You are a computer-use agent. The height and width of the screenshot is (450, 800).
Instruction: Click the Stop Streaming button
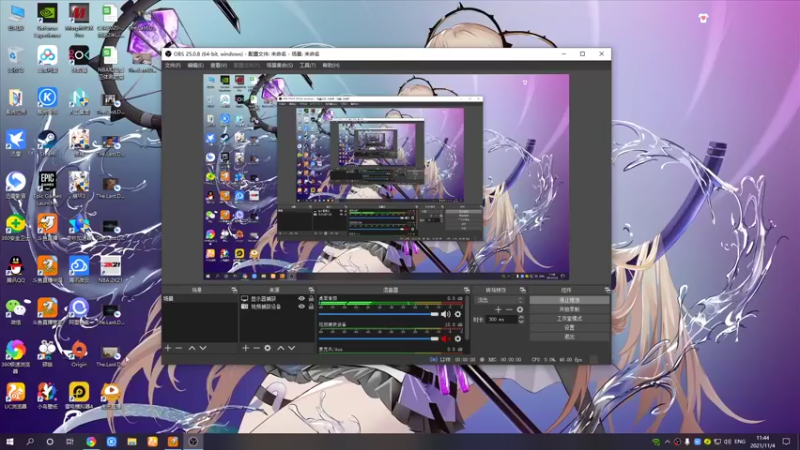[569, 300]
